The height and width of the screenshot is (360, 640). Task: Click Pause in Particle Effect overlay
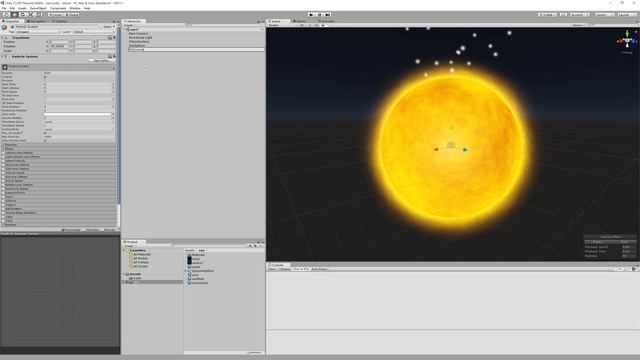click(597, 242)
